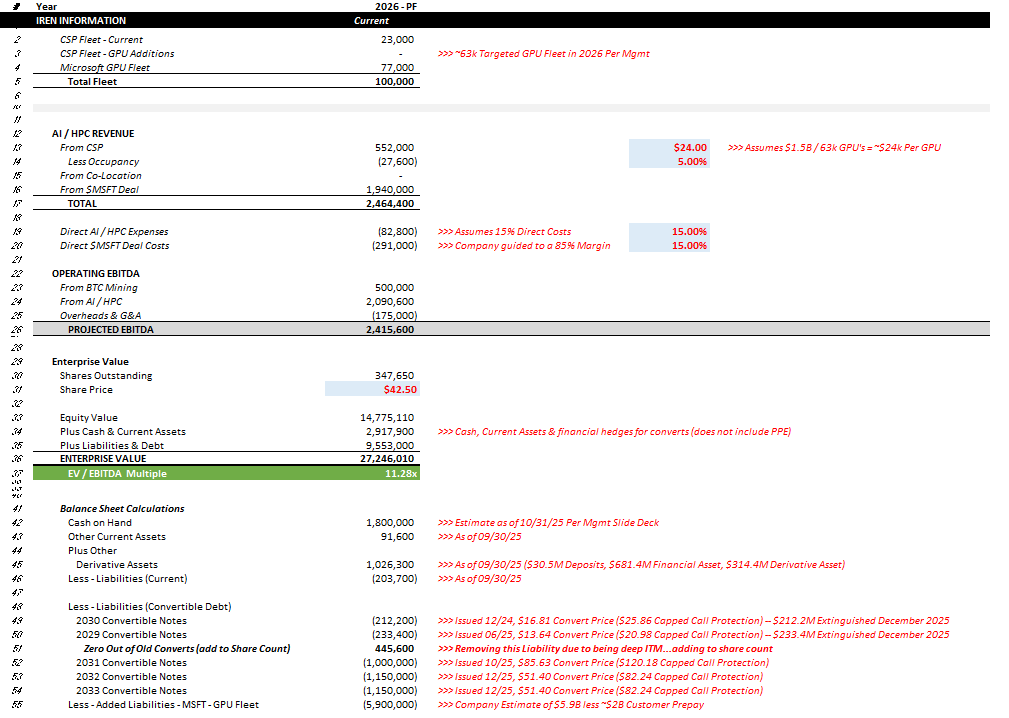Click row header number 42

tap(17, 523)
